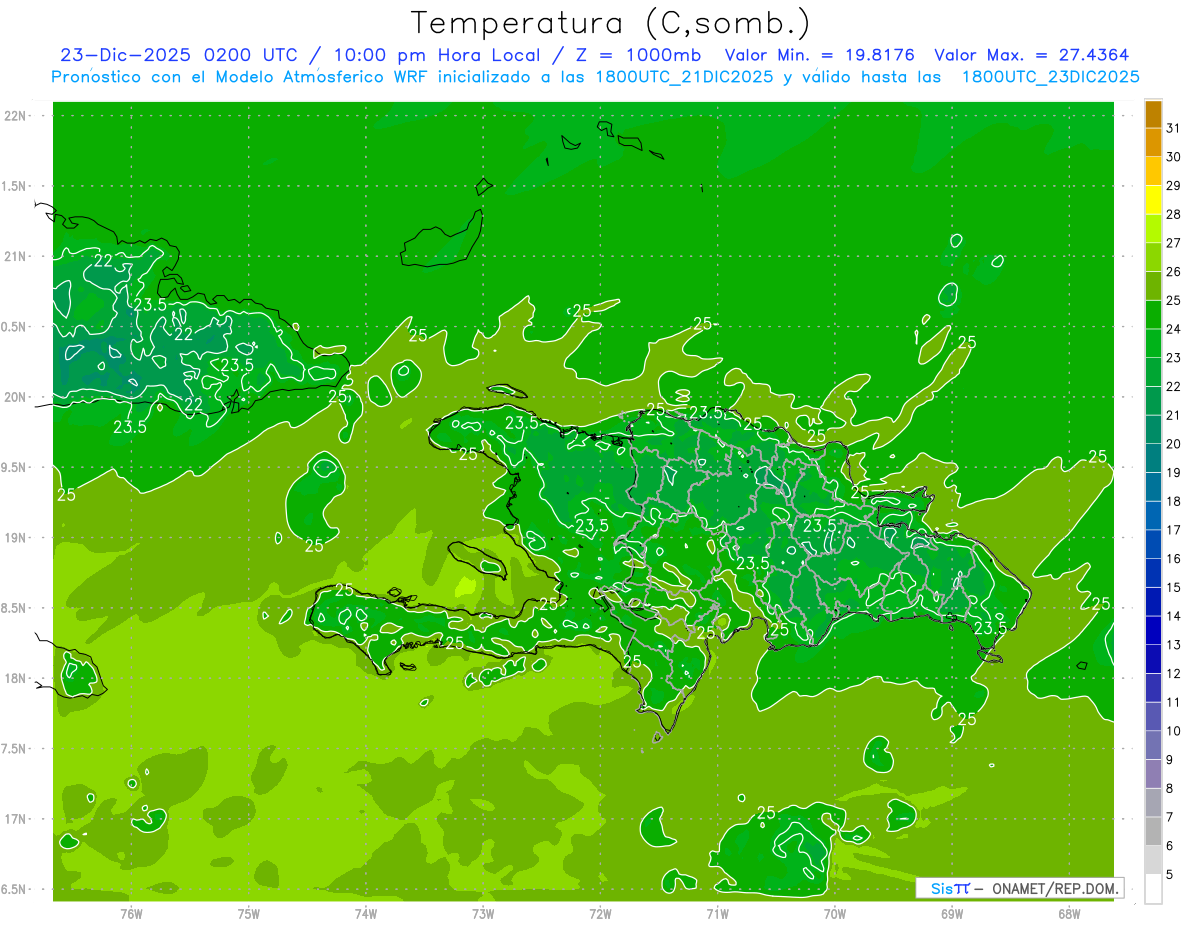Click the "75W" longitude axis label

248,914
